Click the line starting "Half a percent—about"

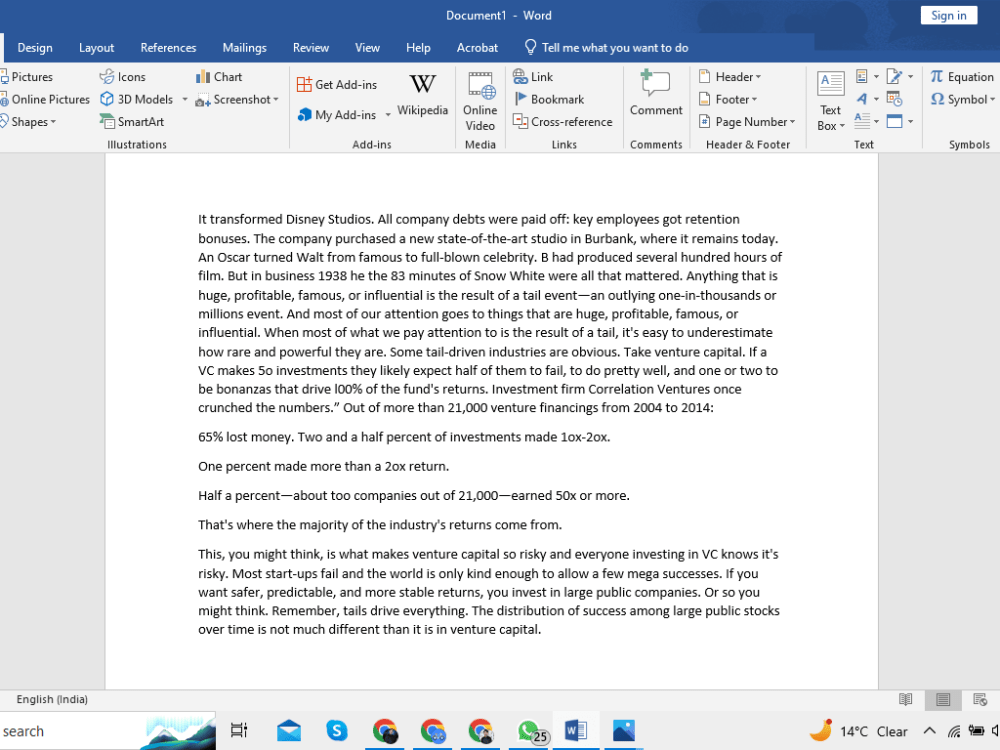tap(414, 496)
